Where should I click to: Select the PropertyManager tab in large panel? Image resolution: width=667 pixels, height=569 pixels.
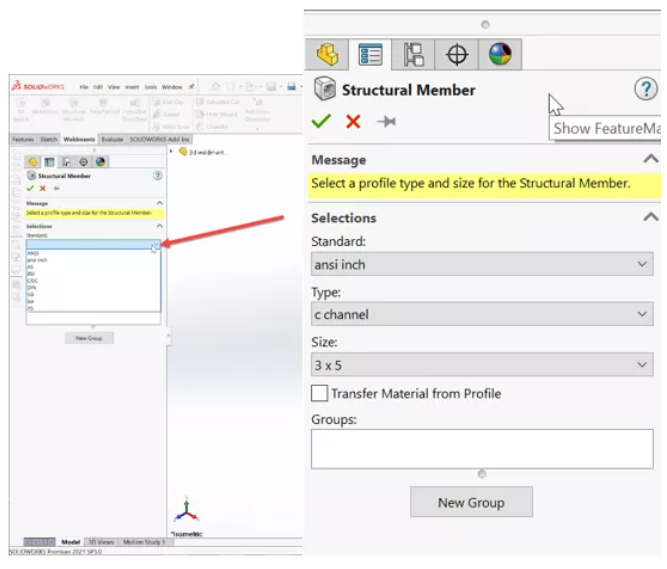pyautogui.click(x=370, y=54)
